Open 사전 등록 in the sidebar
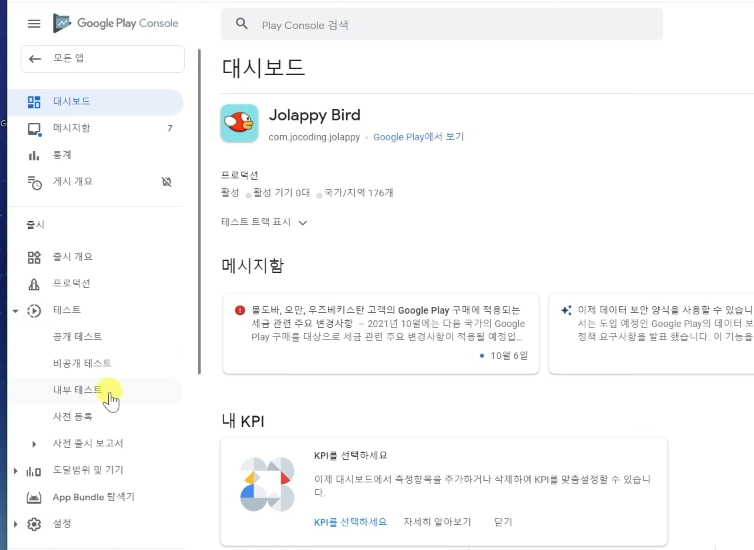Image resolution: width=754 pixels, height=550 pixels. coord(73,416)
